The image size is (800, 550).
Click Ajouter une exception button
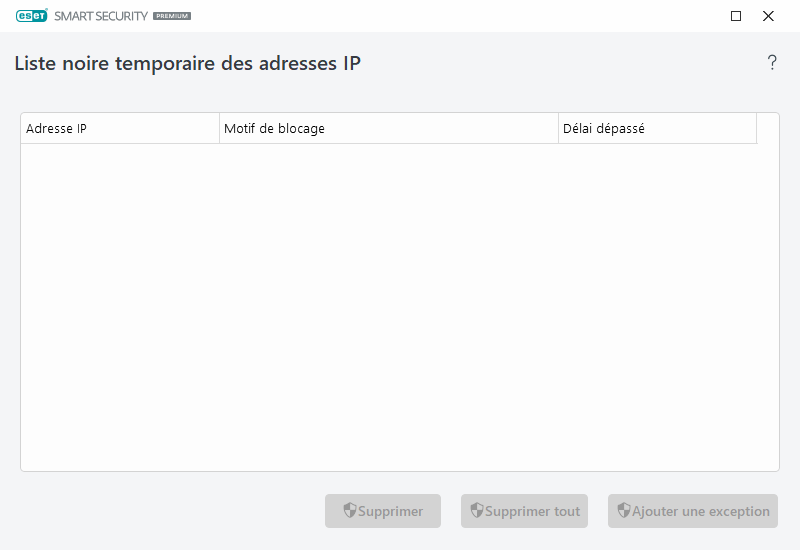click(692, 511)
